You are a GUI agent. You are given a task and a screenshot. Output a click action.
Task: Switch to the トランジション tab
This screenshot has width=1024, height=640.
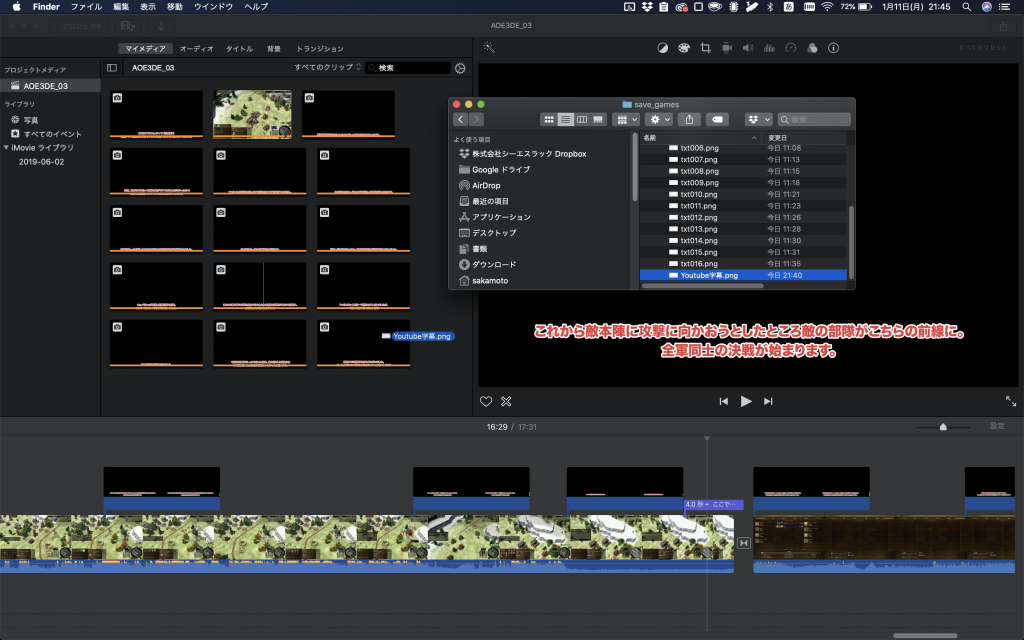pyautogui.click(x=320, y=48)
